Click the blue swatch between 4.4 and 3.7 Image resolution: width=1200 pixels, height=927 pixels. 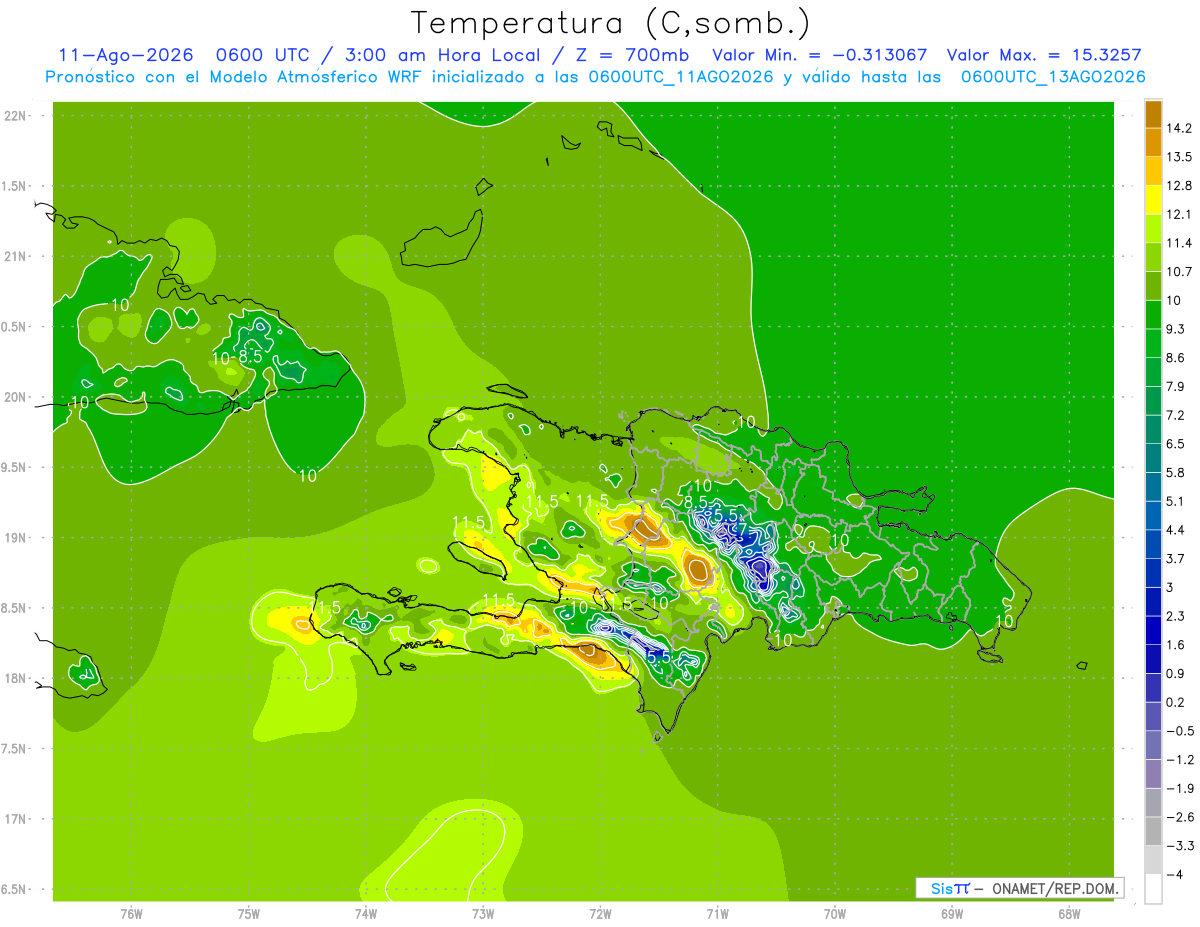point(1153,544)
